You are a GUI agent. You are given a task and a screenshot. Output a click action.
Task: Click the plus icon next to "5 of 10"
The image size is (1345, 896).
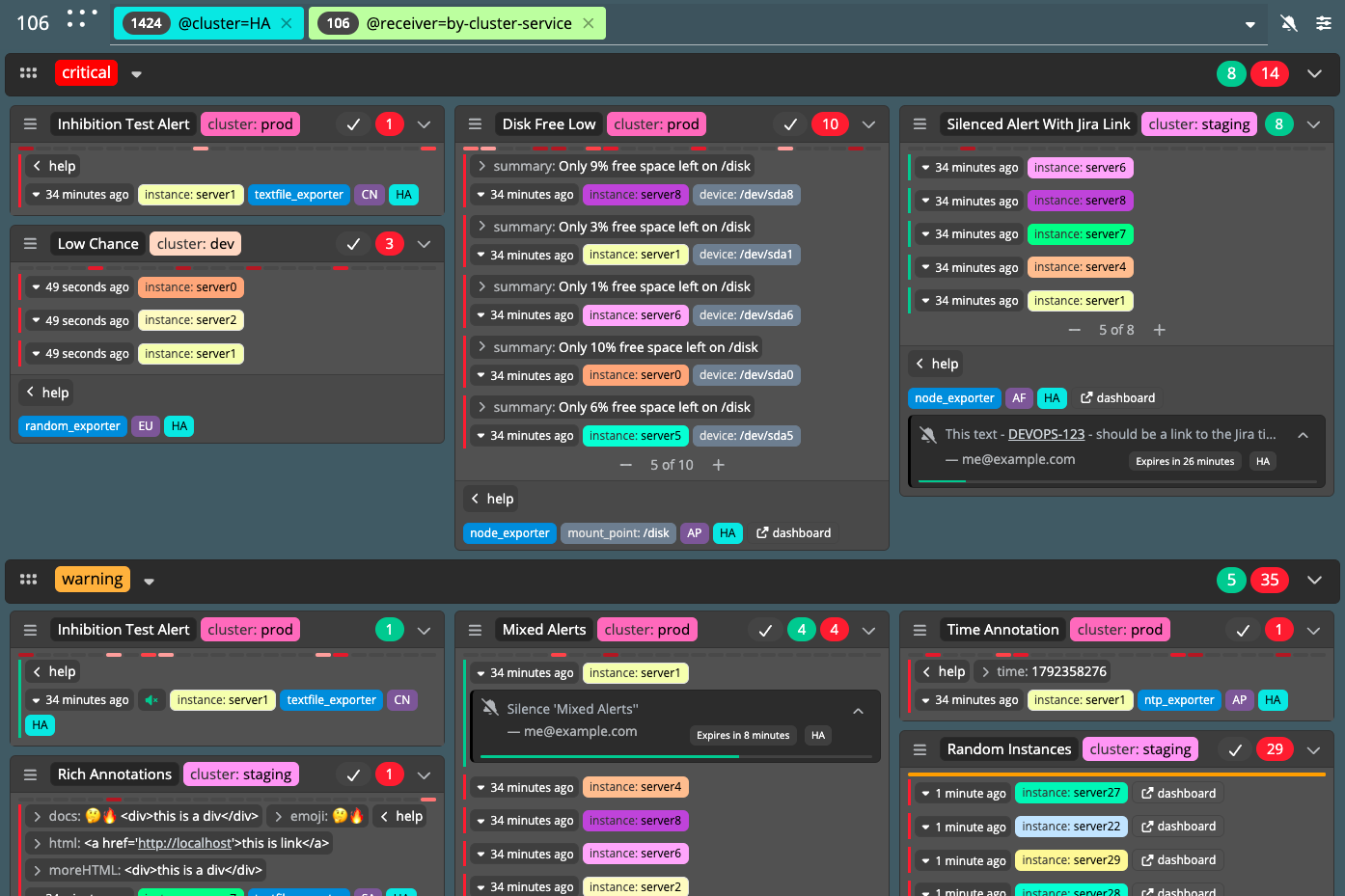click(718, 465)
